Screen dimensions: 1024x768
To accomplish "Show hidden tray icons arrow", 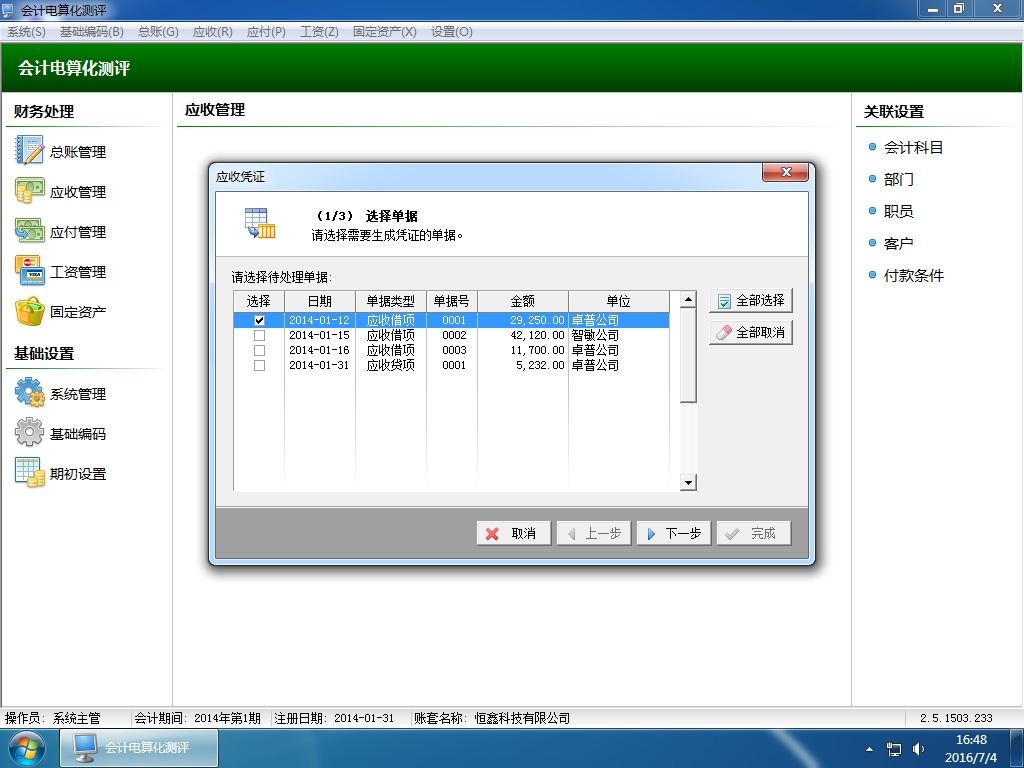I will click(869, 749).
